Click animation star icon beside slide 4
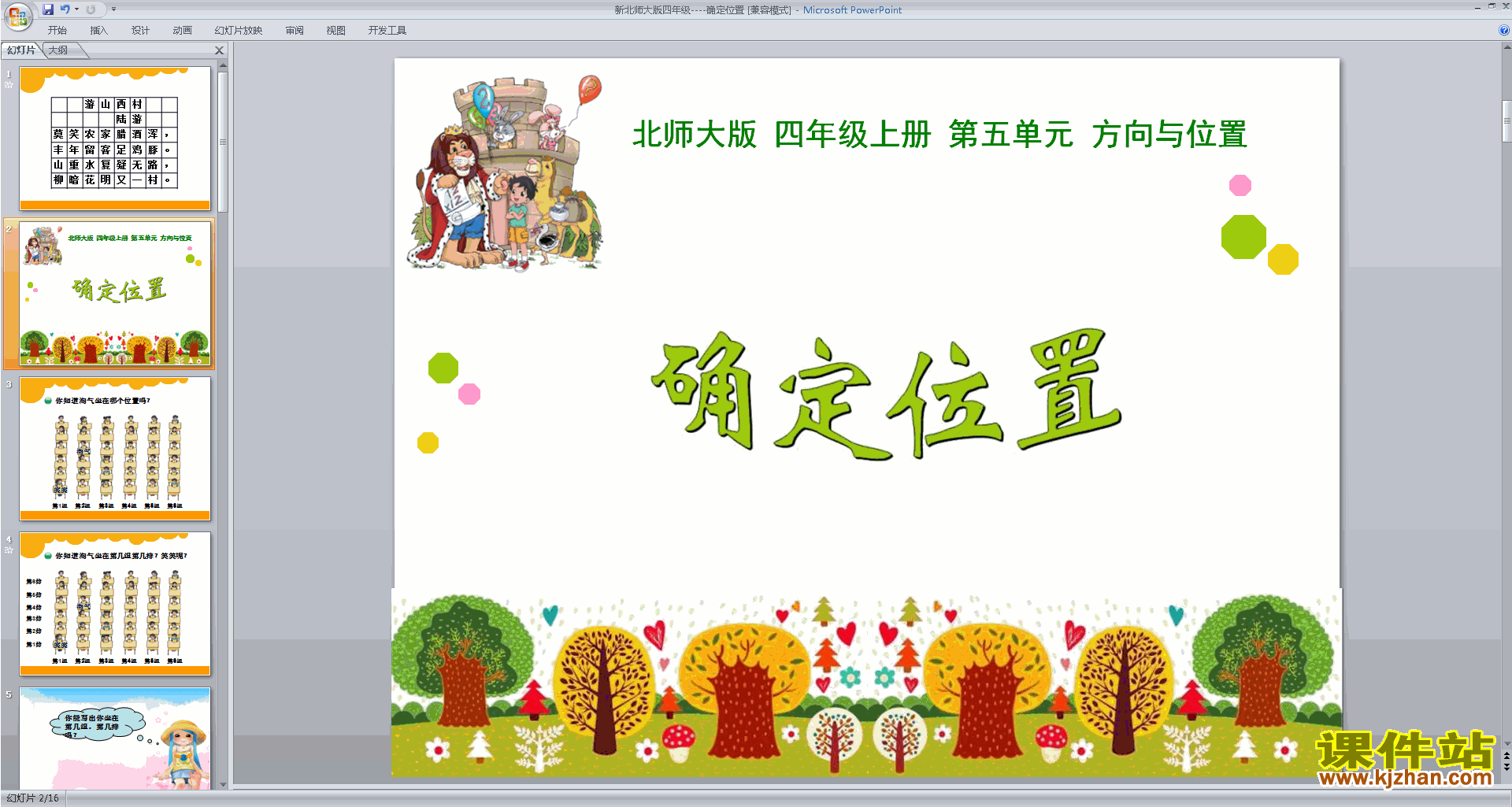 click(9, 550)
